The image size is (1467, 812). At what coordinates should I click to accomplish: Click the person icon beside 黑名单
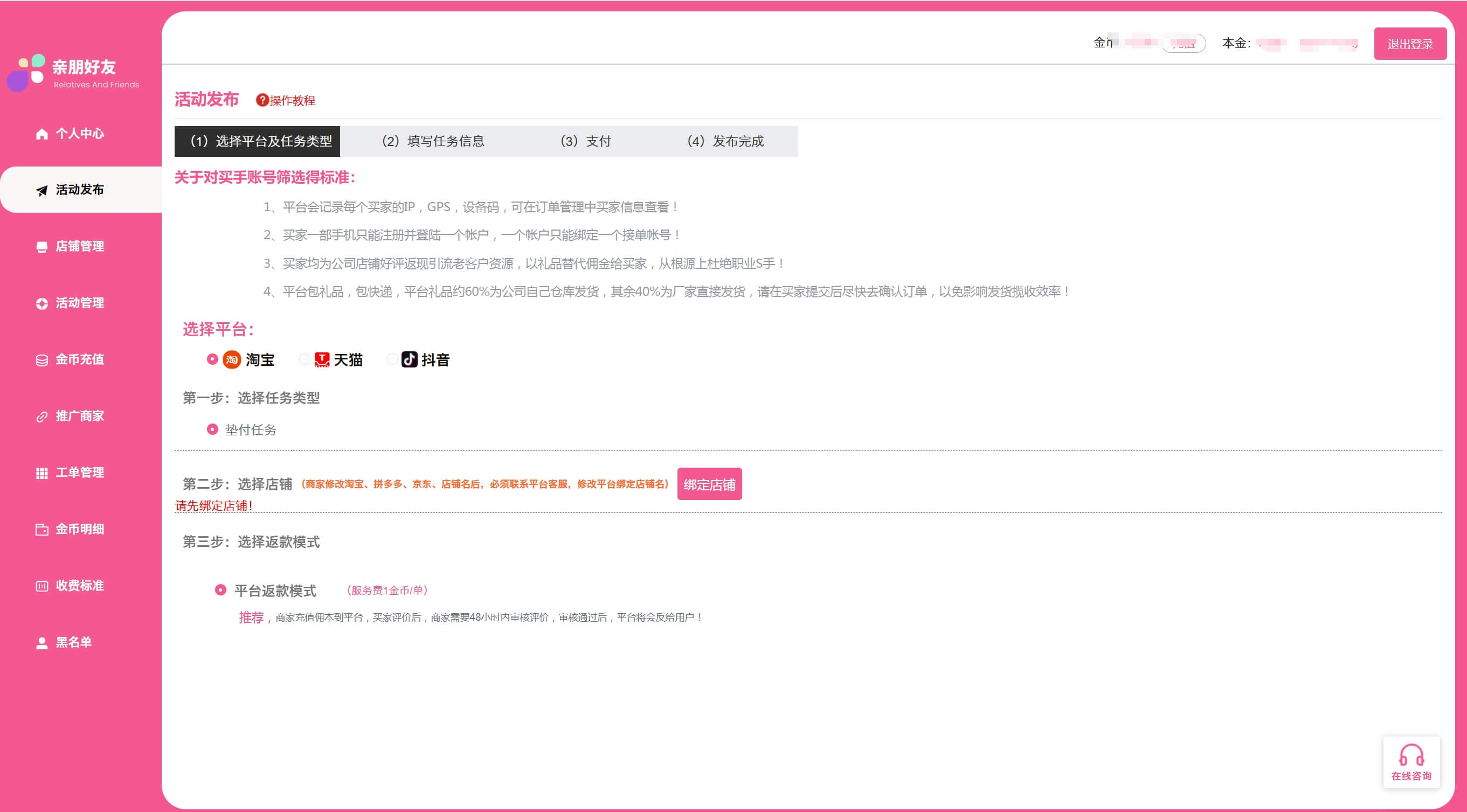pyautogui.click(x=41, y=643)
